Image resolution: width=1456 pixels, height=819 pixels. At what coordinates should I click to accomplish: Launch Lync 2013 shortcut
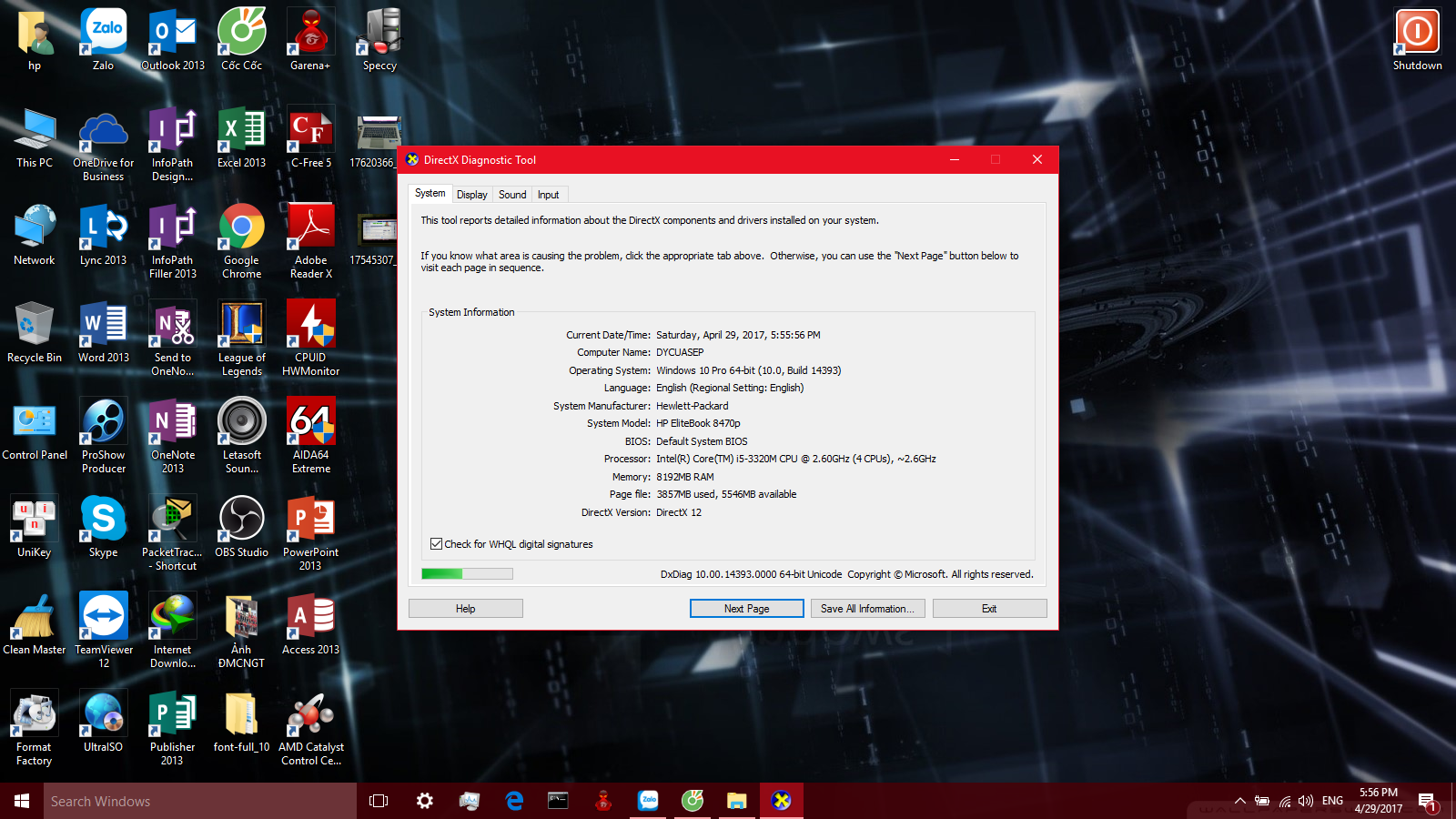click(x=103, y=235)
